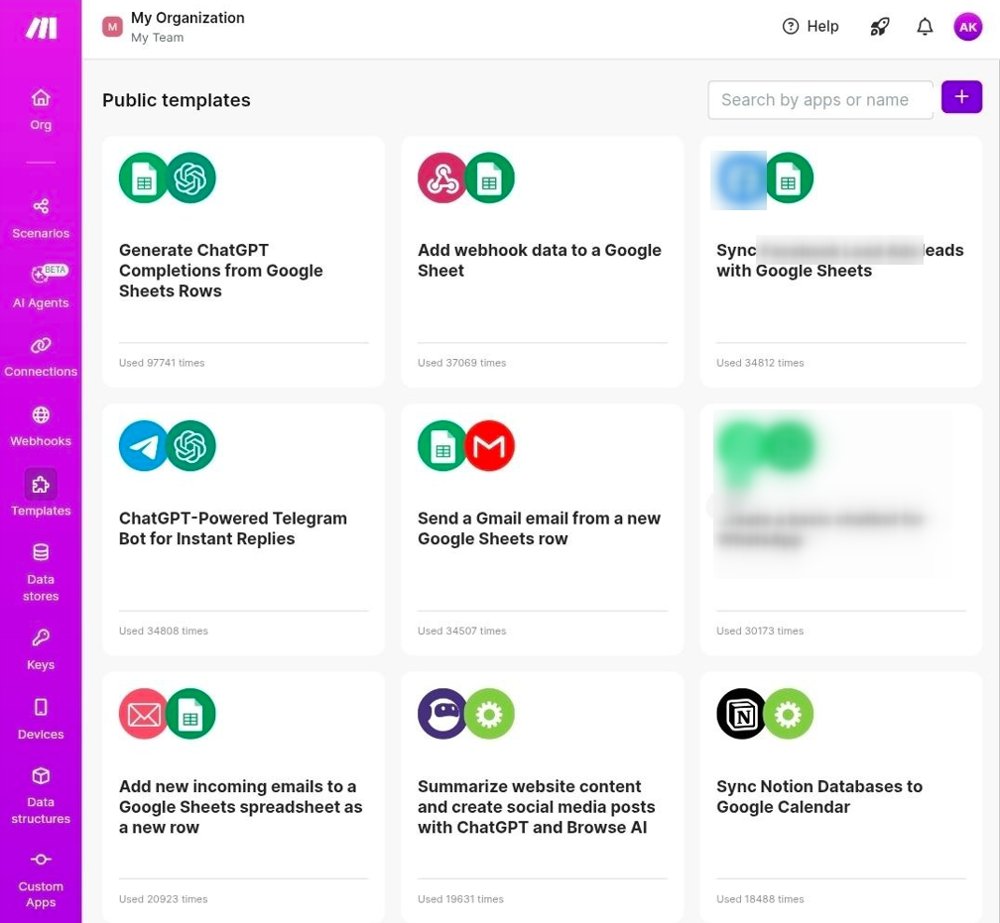The image size is (1000, 923).
Task: Open Data structures section
Action: click(41, 794)
